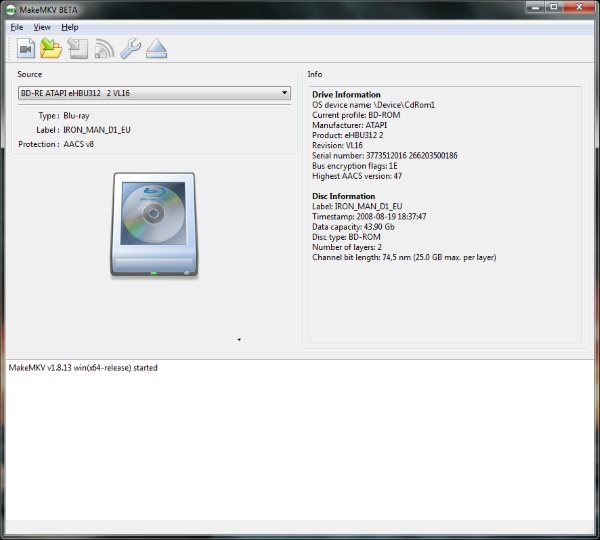
Task: Click the 'Type : Blu-ray' text
Action: click(x=64, y=116)
